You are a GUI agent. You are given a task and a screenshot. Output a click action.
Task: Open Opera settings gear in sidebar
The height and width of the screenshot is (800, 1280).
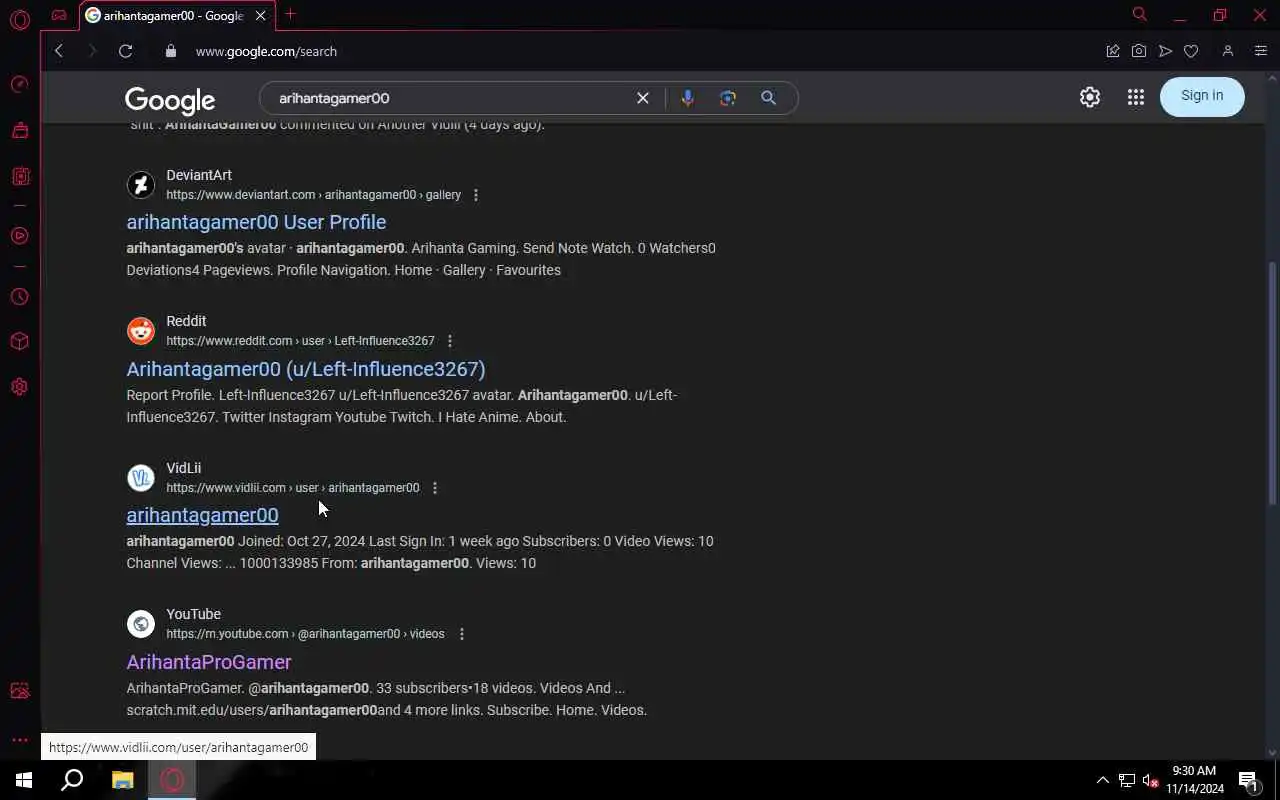19,387
